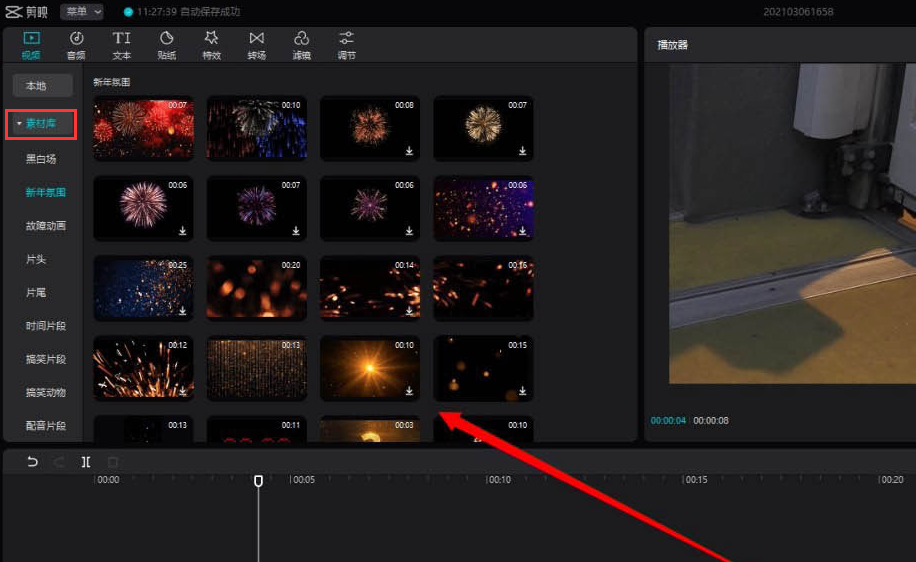The height and width of the screenshot is (562, 916).
Task: Click the download icon on the 00:25 particle clip
Action: point(183,311)
